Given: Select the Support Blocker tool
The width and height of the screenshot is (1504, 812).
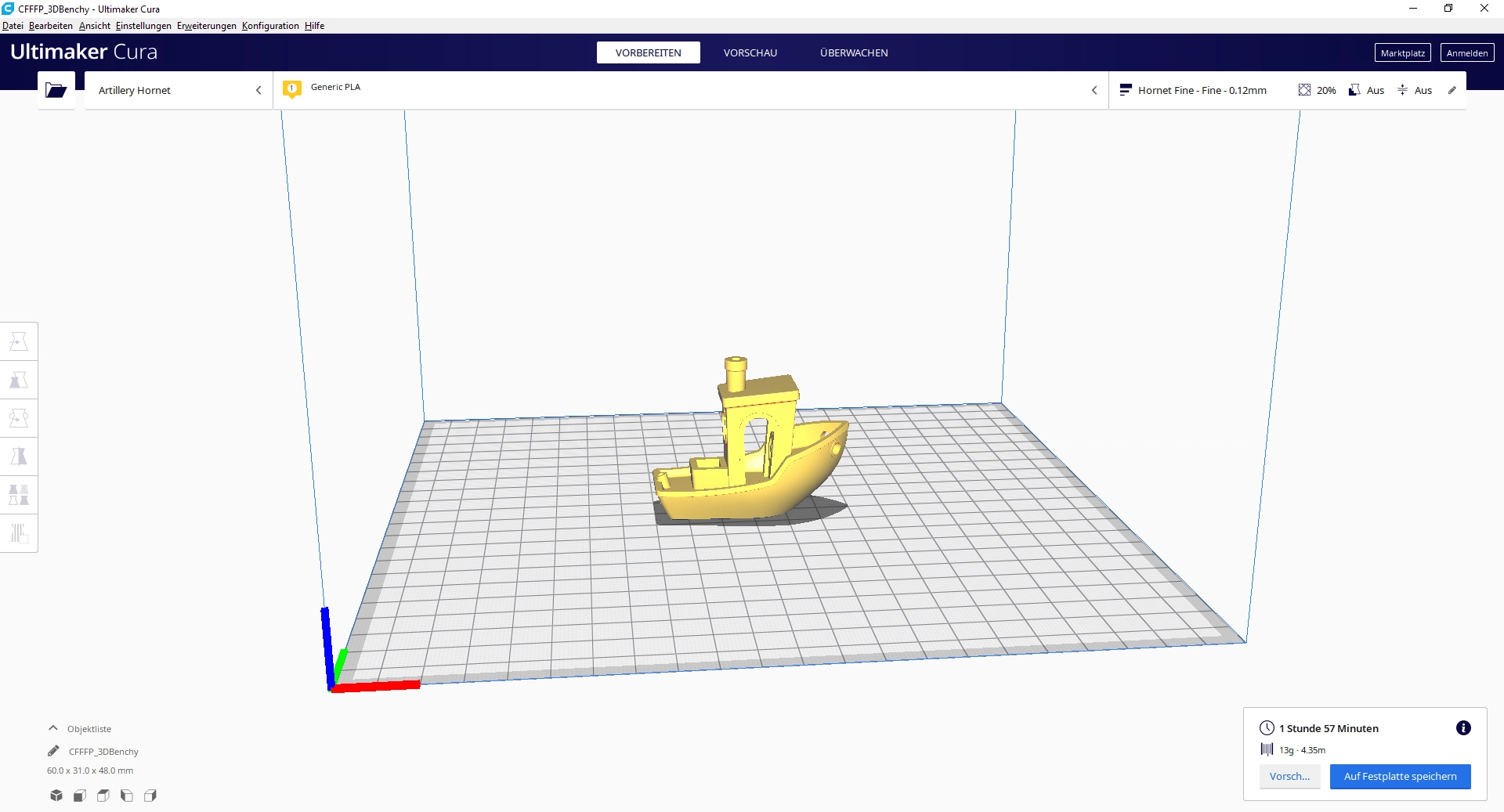Looking at the screenshot, I should 19,533.
